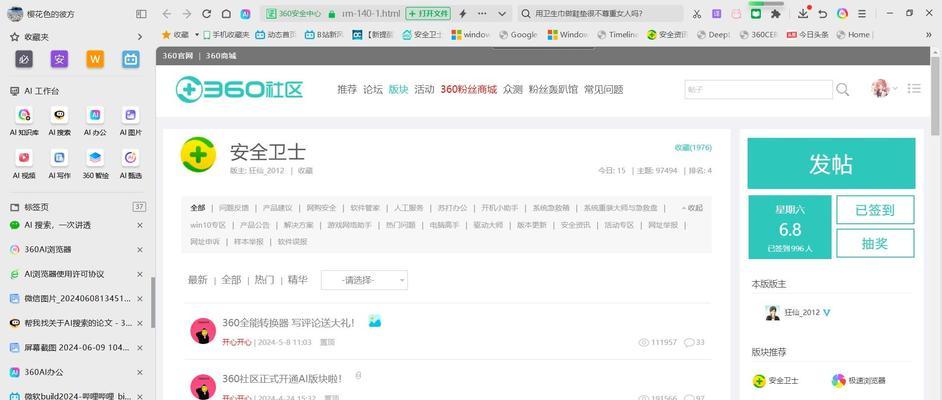Image resolution: width=942 pixels, height=400 pixels.
Task: Open the 常见问题 navigation item
Action: pos(603,89)
